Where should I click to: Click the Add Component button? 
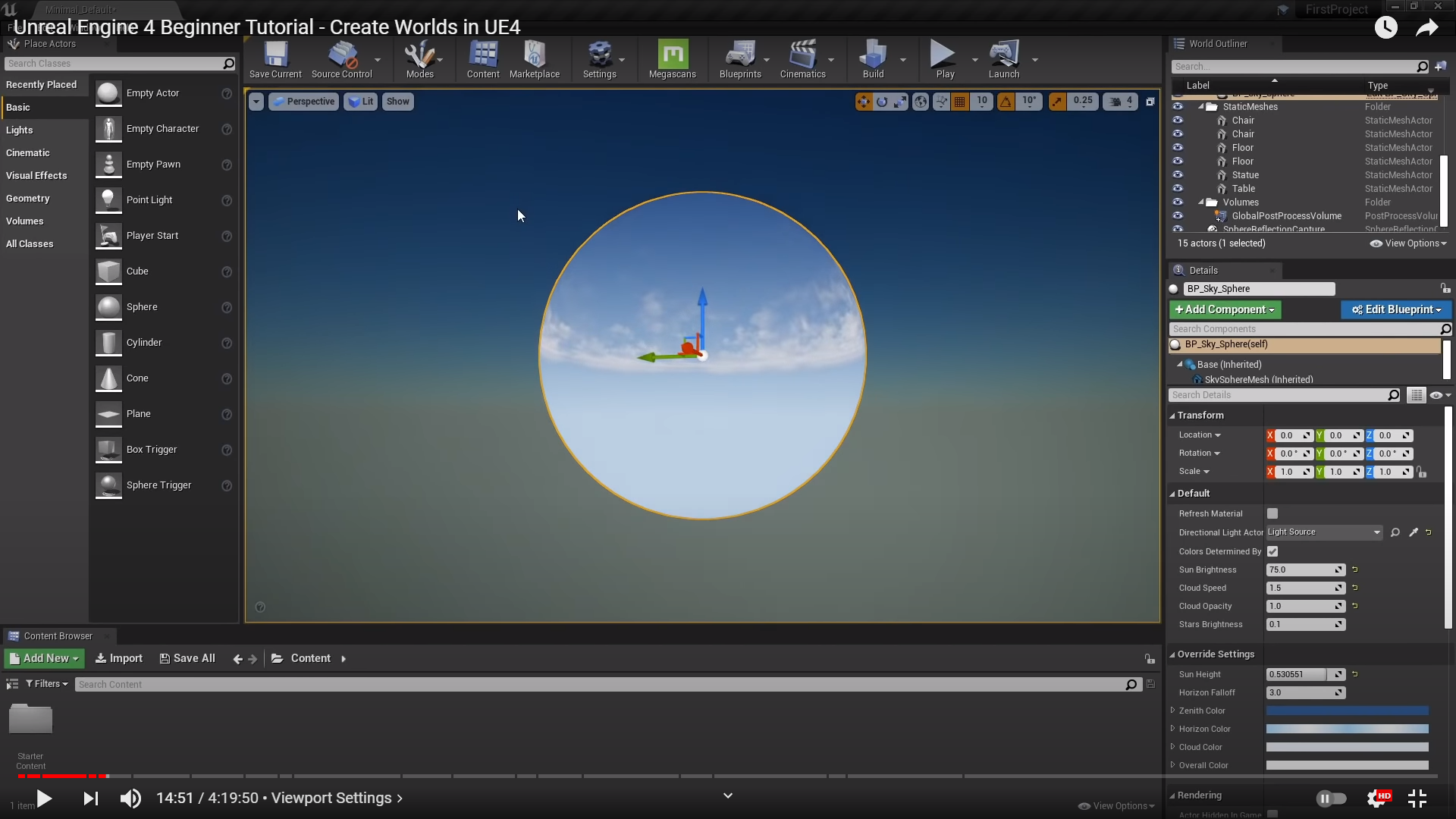[x=1224, y=309]
